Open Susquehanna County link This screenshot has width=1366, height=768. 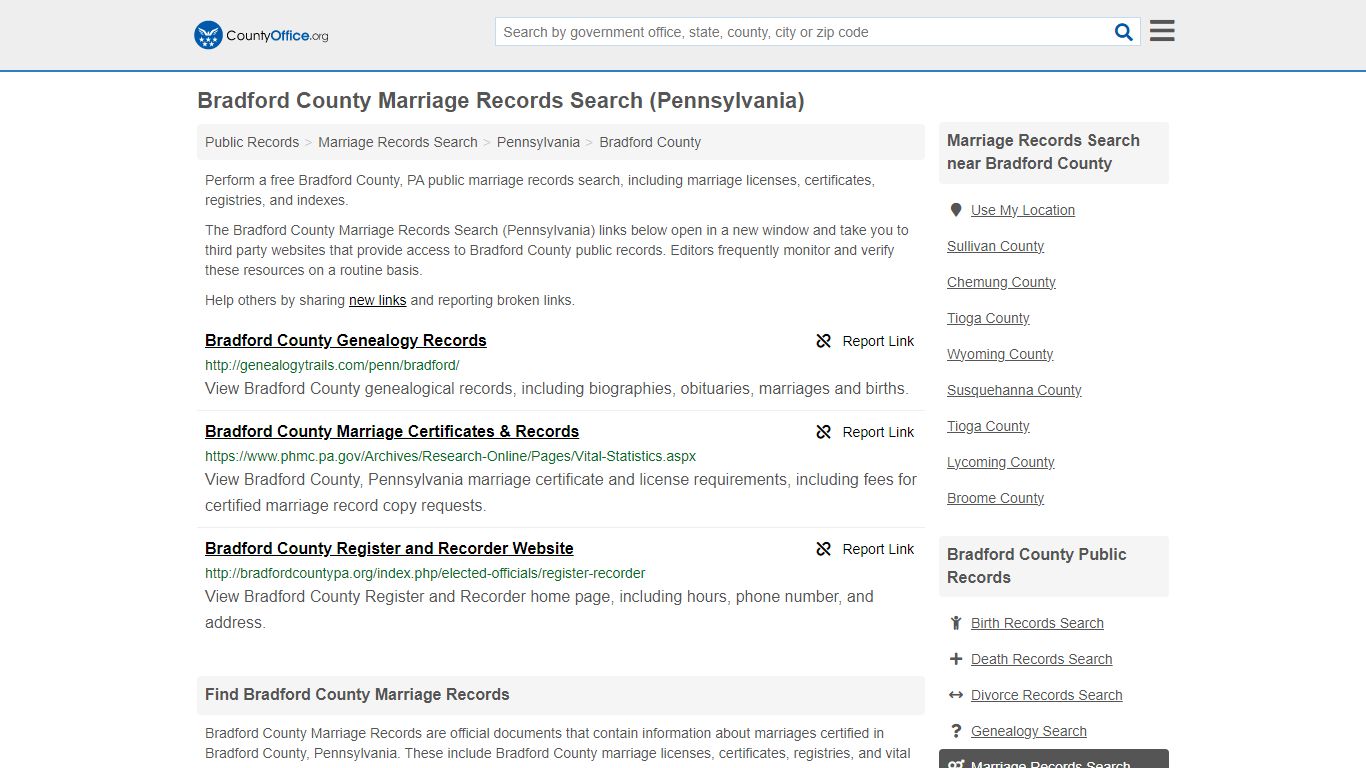tap(1014, 390)
